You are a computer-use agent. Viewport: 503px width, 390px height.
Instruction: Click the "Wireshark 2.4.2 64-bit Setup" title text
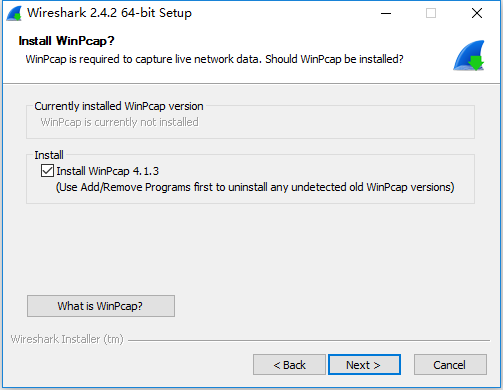(x=109, y=13)
